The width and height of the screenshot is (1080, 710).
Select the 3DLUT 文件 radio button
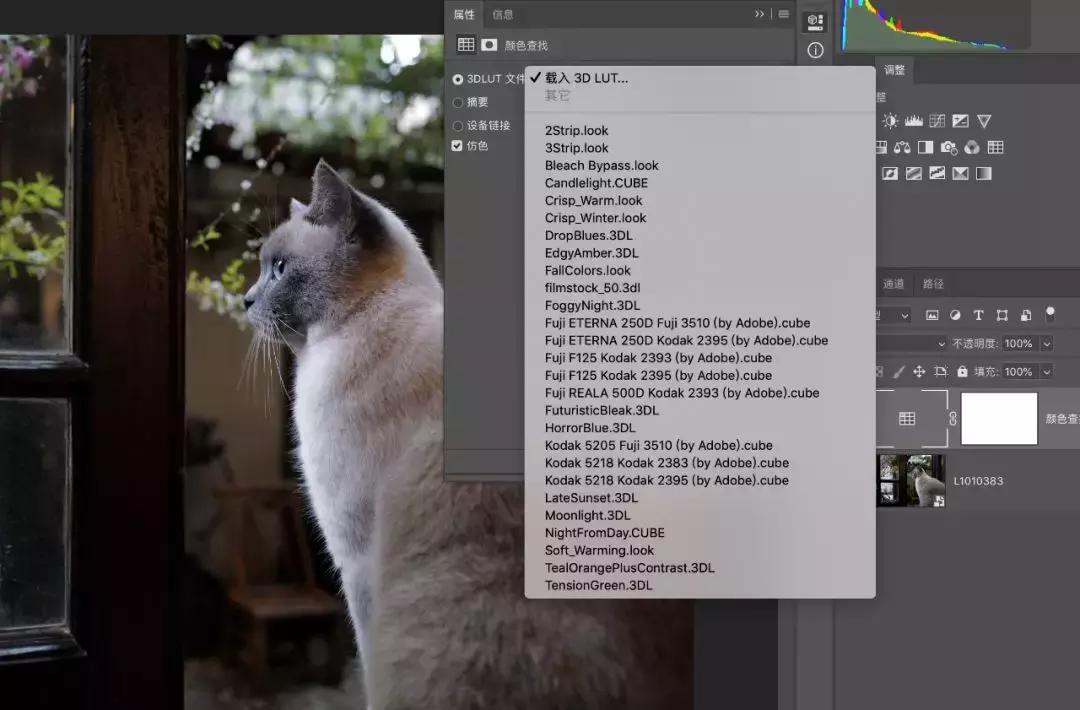458,79
